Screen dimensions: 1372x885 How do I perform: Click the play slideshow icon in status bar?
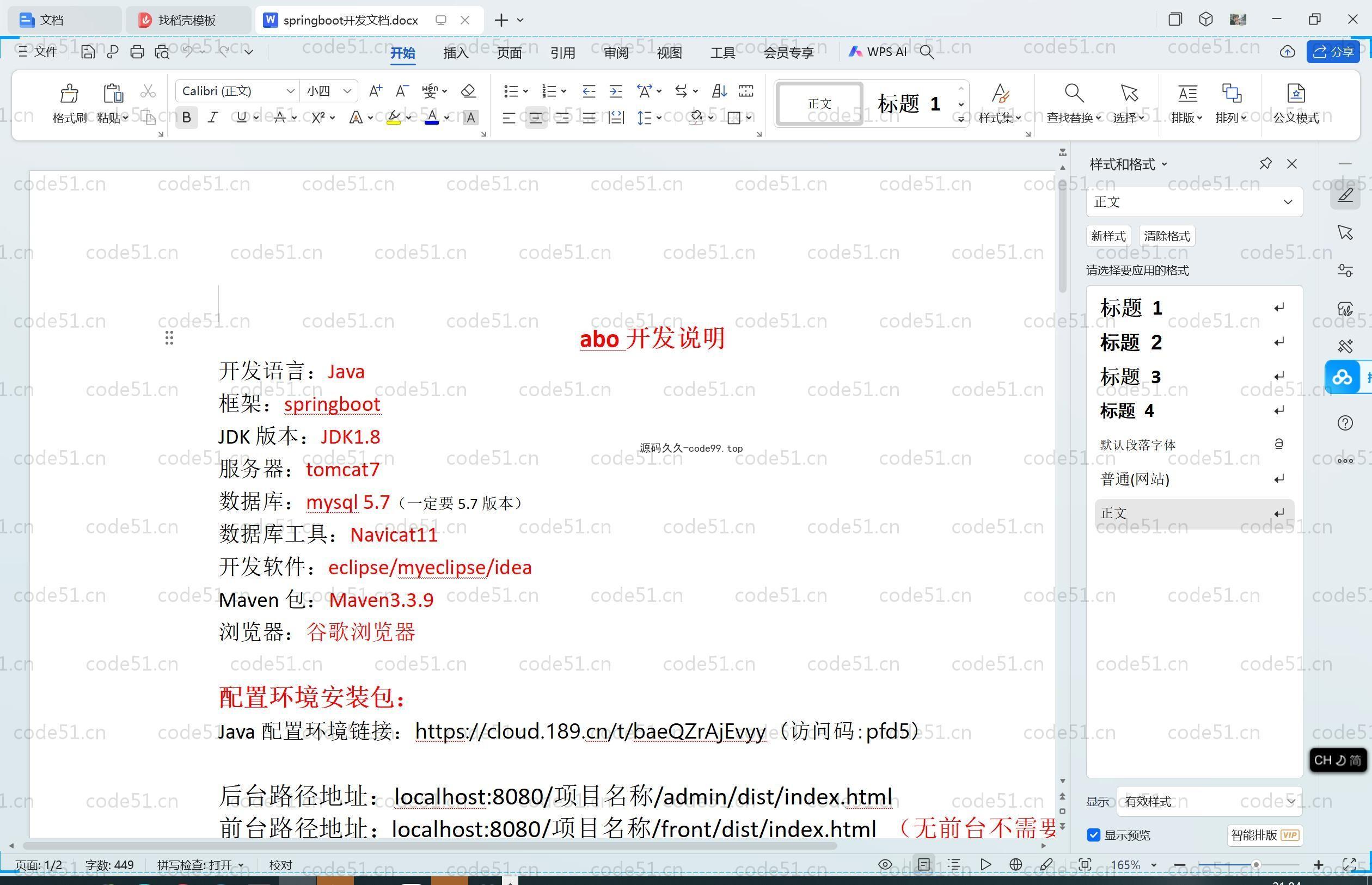[x=986, y=864]
